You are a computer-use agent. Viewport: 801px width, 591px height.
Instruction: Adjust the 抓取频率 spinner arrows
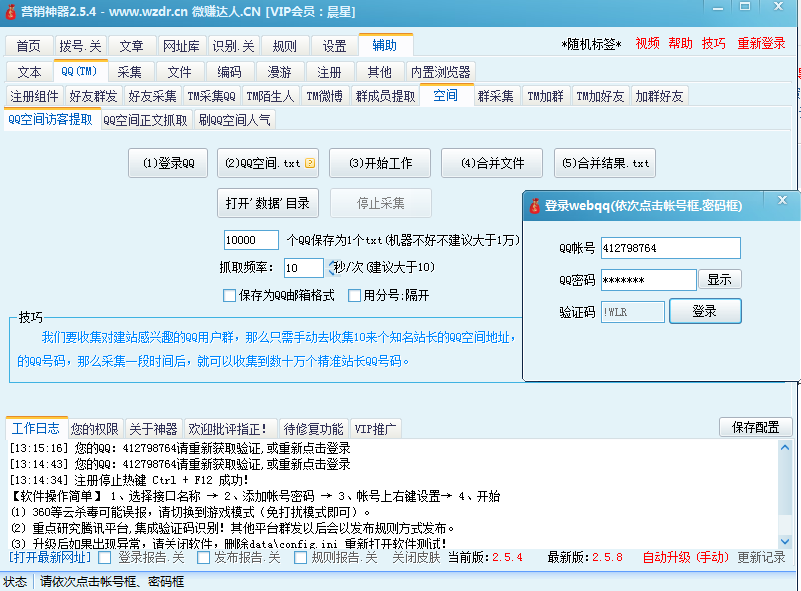click(333, 268)
